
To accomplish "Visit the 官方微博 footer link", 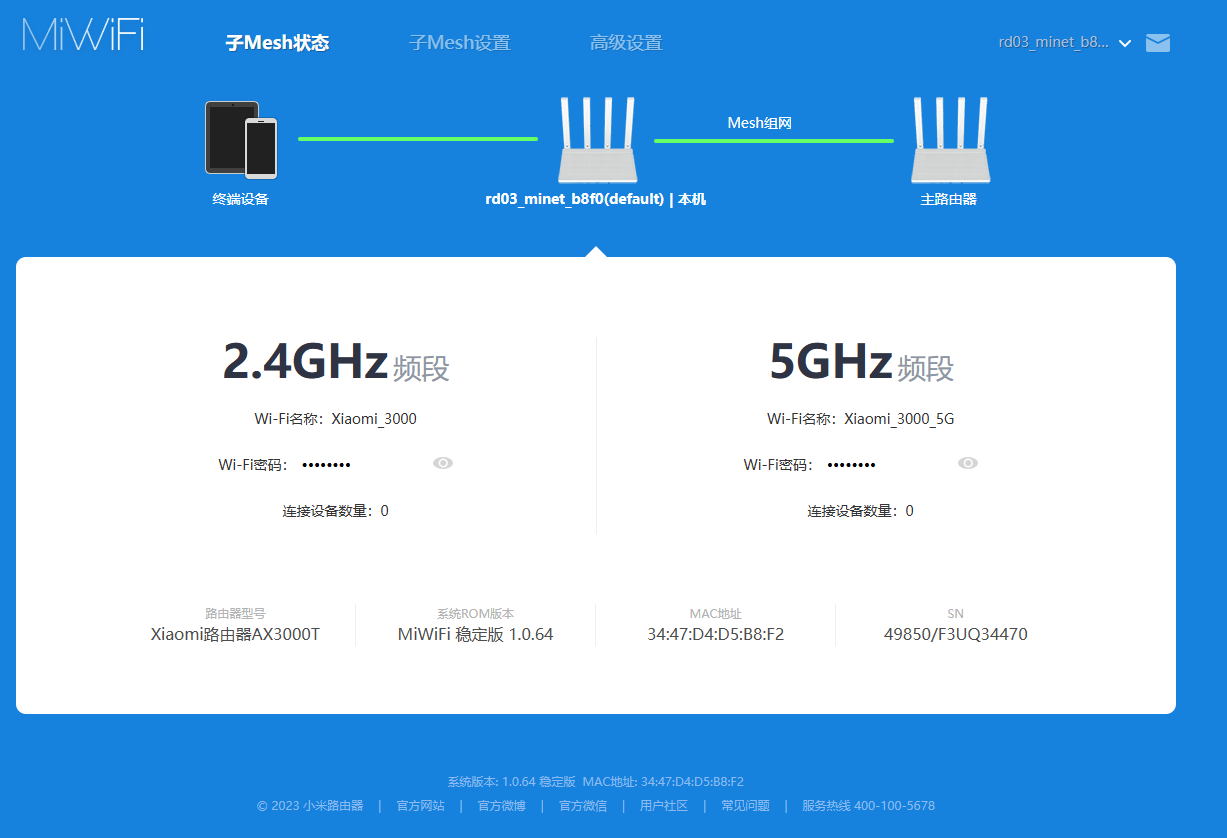I will tap(502, 805).
